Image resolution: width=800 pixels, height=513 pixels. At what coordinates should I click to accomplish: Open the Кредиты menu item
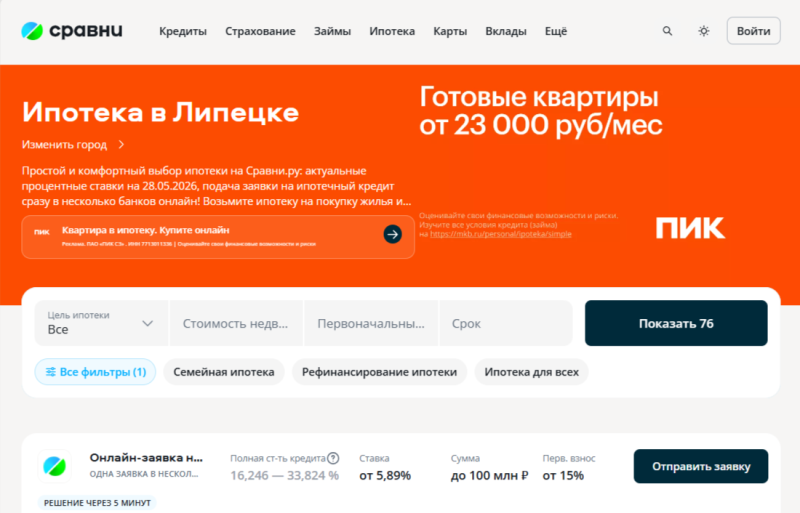[x=183, y=31]
